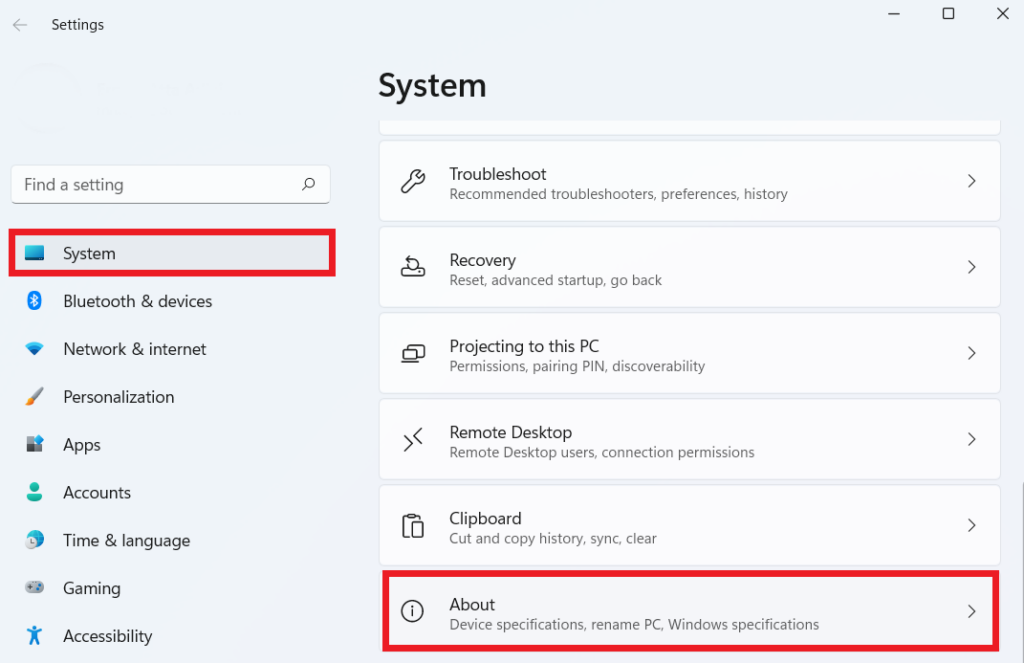The height and width of the screenshot is (663, 1024).
Task: Open the Projecting to this PC page
Action: [690, 353]
